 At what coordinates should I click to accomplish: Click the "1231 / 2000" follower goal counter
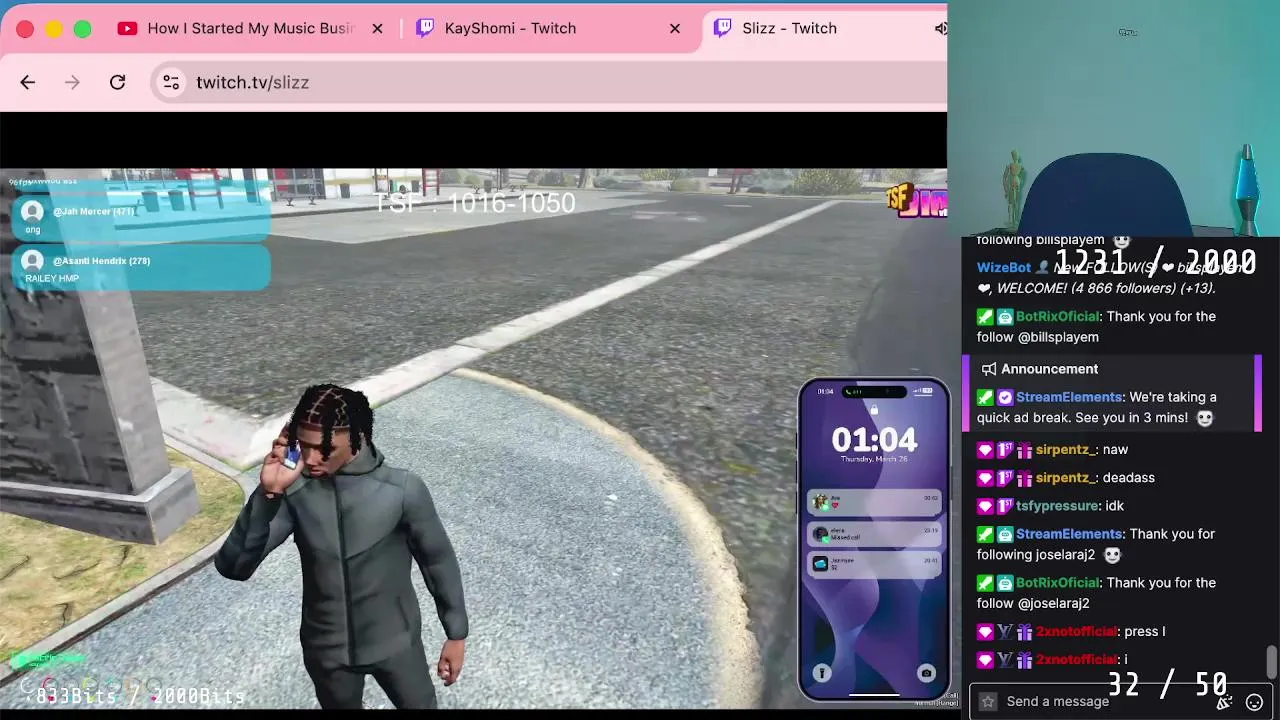click(x=1155, y=262)
